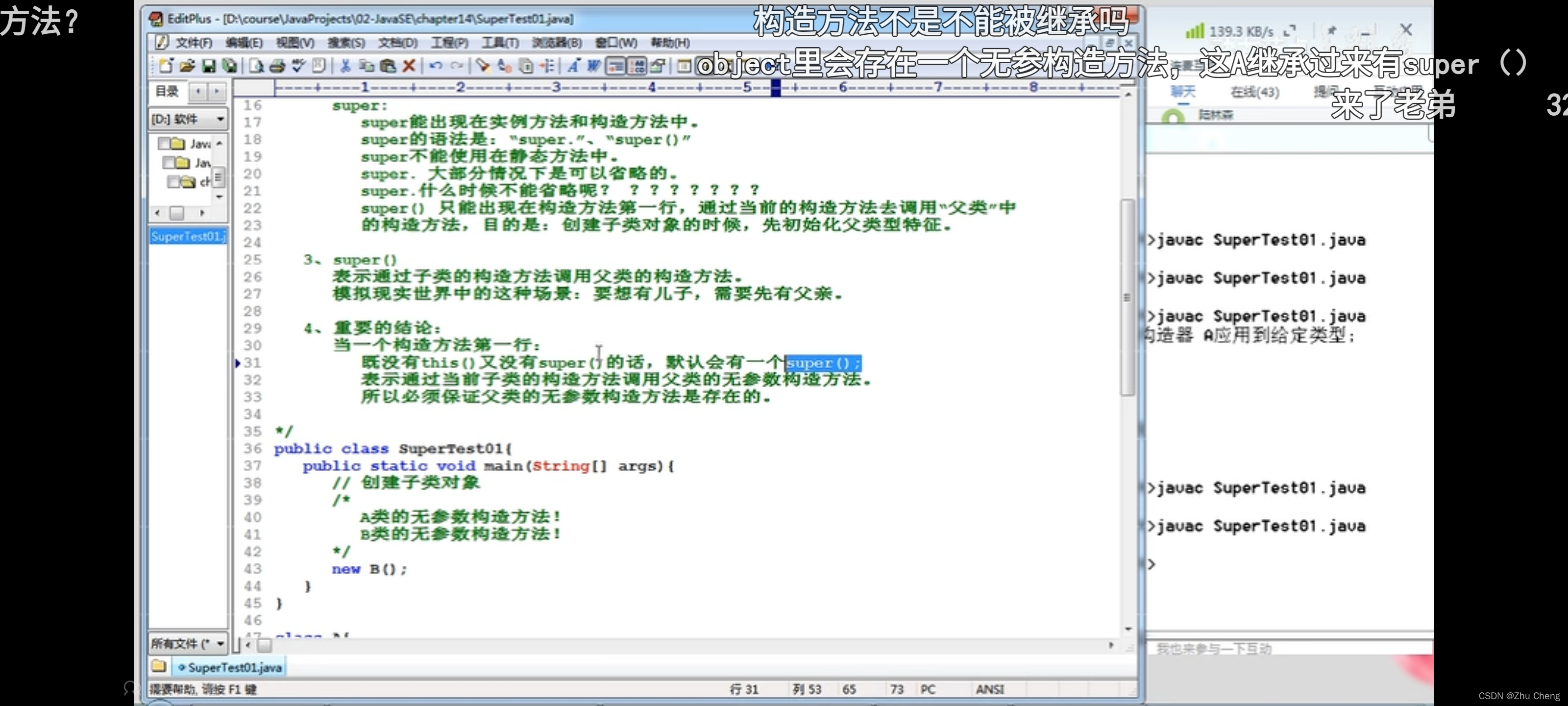Open the Set Font 'A' icon
1568x706 pixels.
(x=573, y=65)
